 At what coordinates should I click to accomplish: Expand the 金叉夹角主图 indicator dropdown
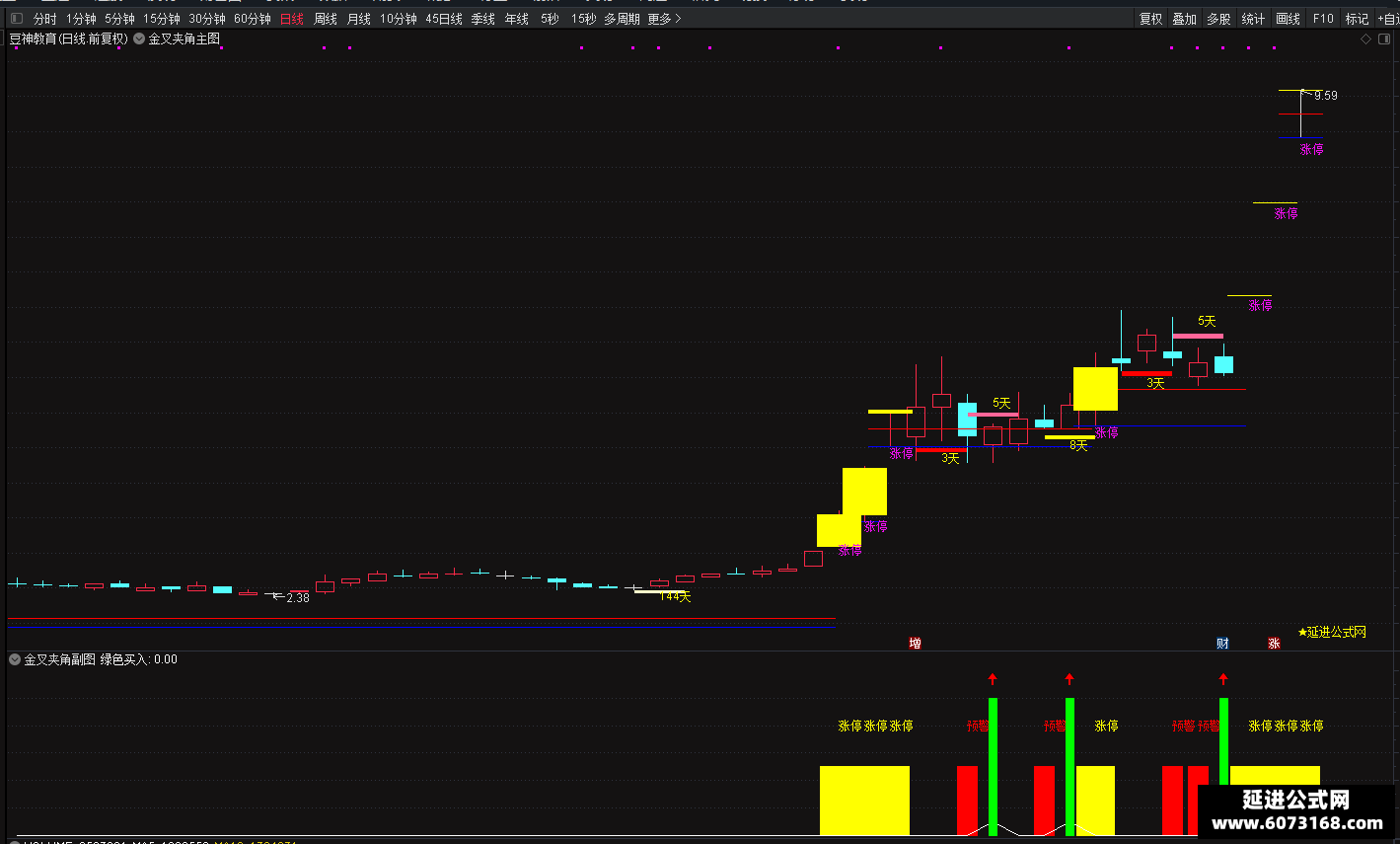139,39
